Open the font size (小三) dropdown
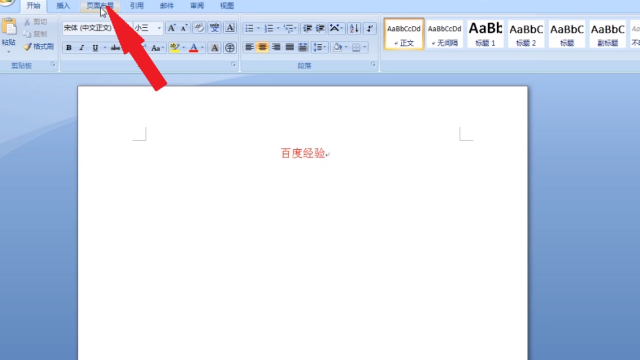 pyautogui.click(x=159, y=28)
